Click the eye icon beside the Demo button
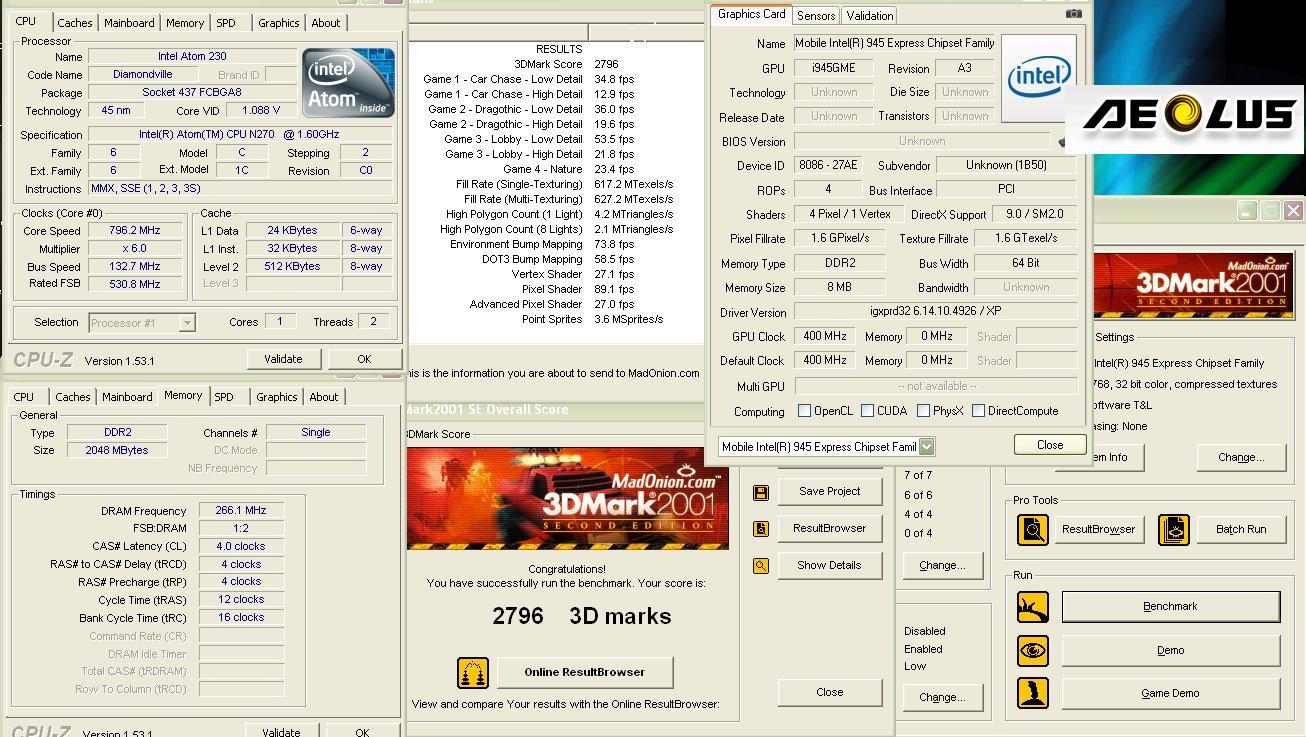The height and width of the screenshot is (737, 1306). (1033, 650)
